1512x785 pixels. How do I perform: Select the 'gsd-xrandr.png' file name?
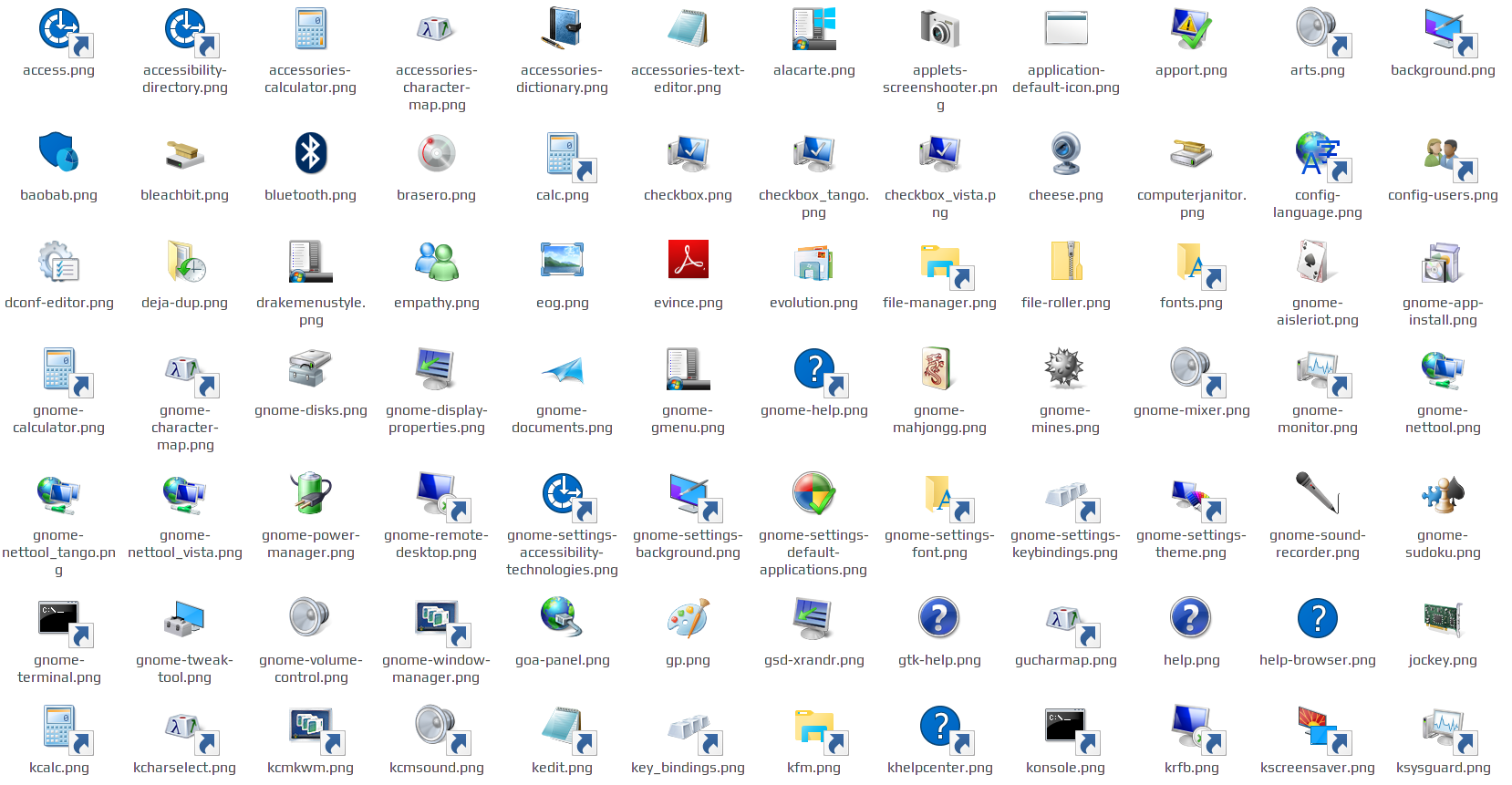[x=813, y=660]
